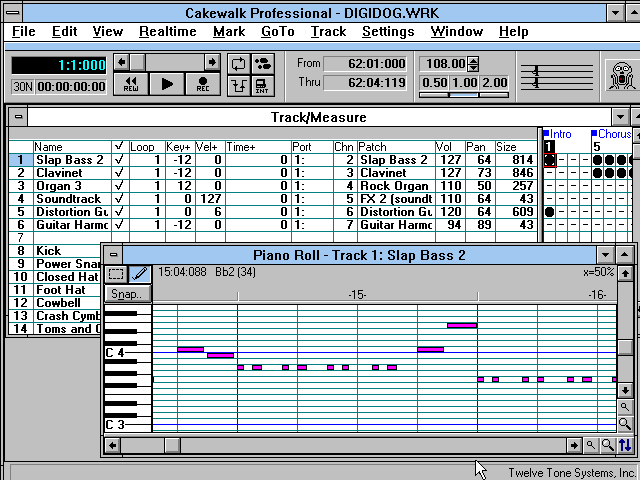
Task: Click the C 4 key on piano keyboard
Action: [128, 353]
